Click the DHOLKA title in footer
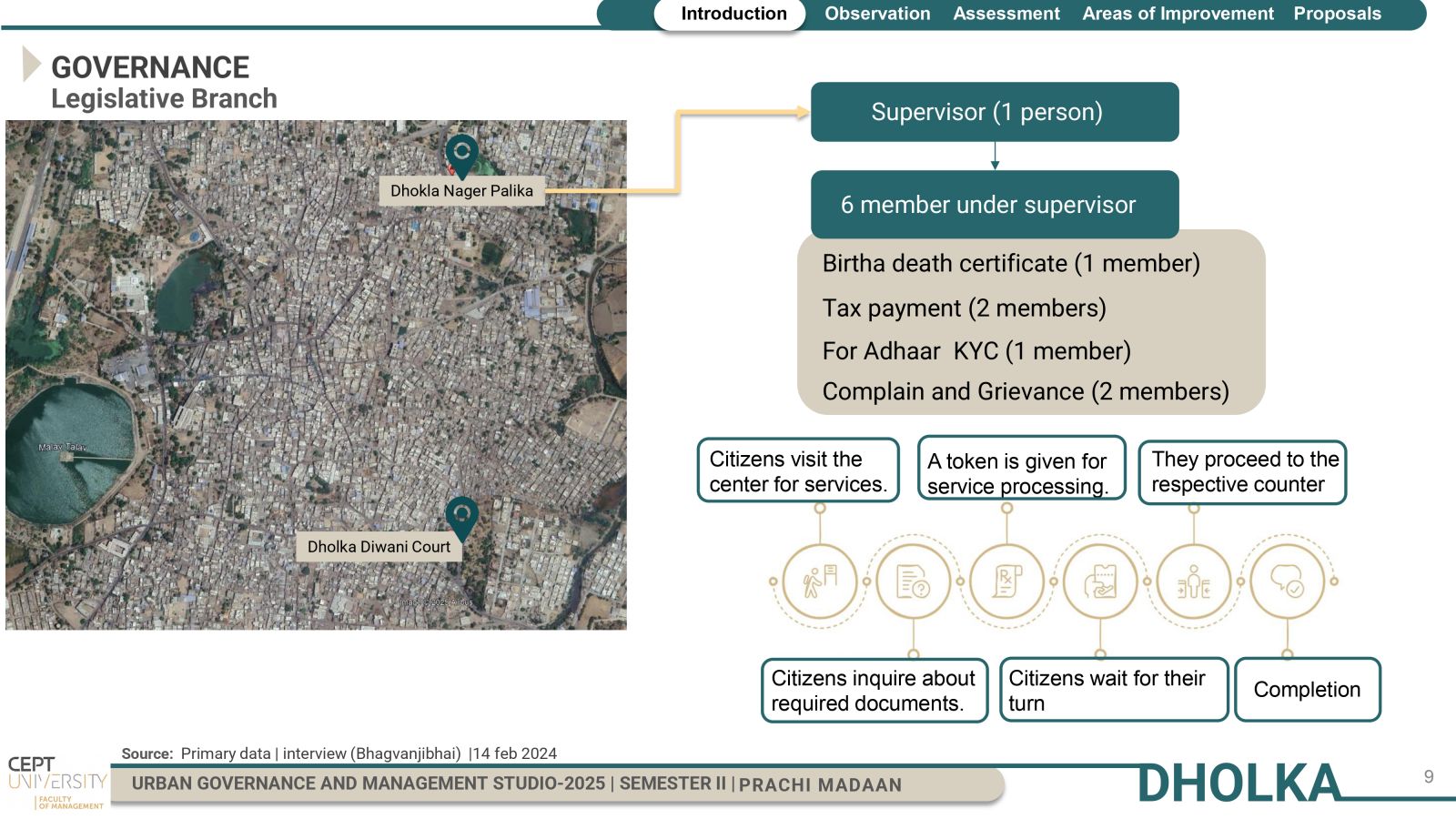Screen dimensions: 1456x819 tap(1239, 784)
